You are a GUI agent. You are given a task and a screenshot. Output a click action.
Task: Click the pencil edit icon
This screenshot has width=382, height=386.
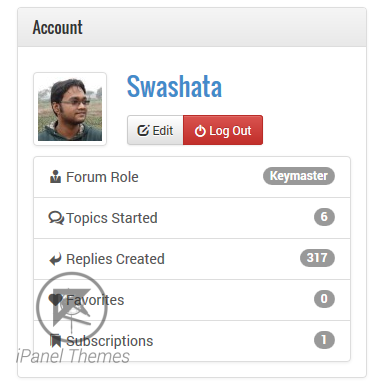(x=143, y=130)
